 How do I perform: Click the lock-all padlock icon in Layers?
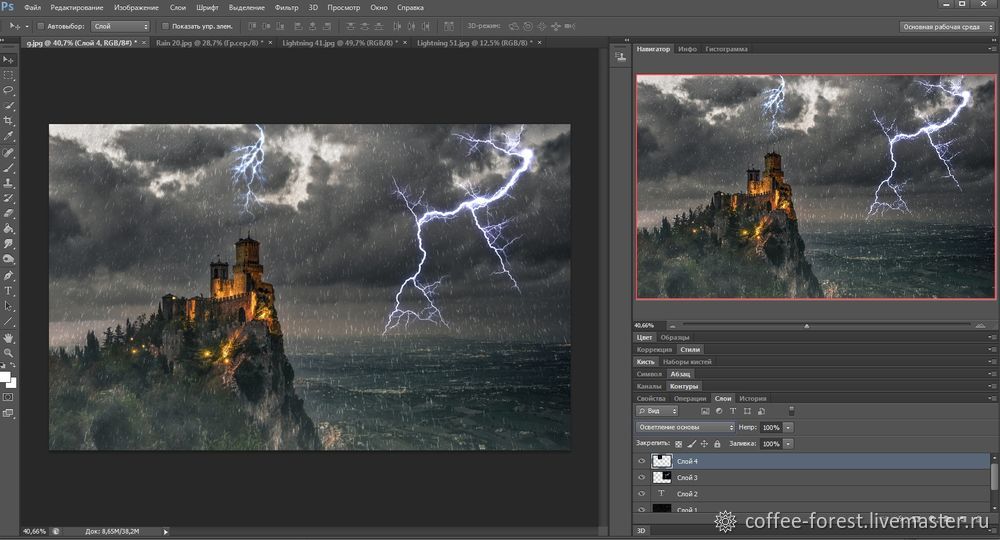(x=719, y=443)
